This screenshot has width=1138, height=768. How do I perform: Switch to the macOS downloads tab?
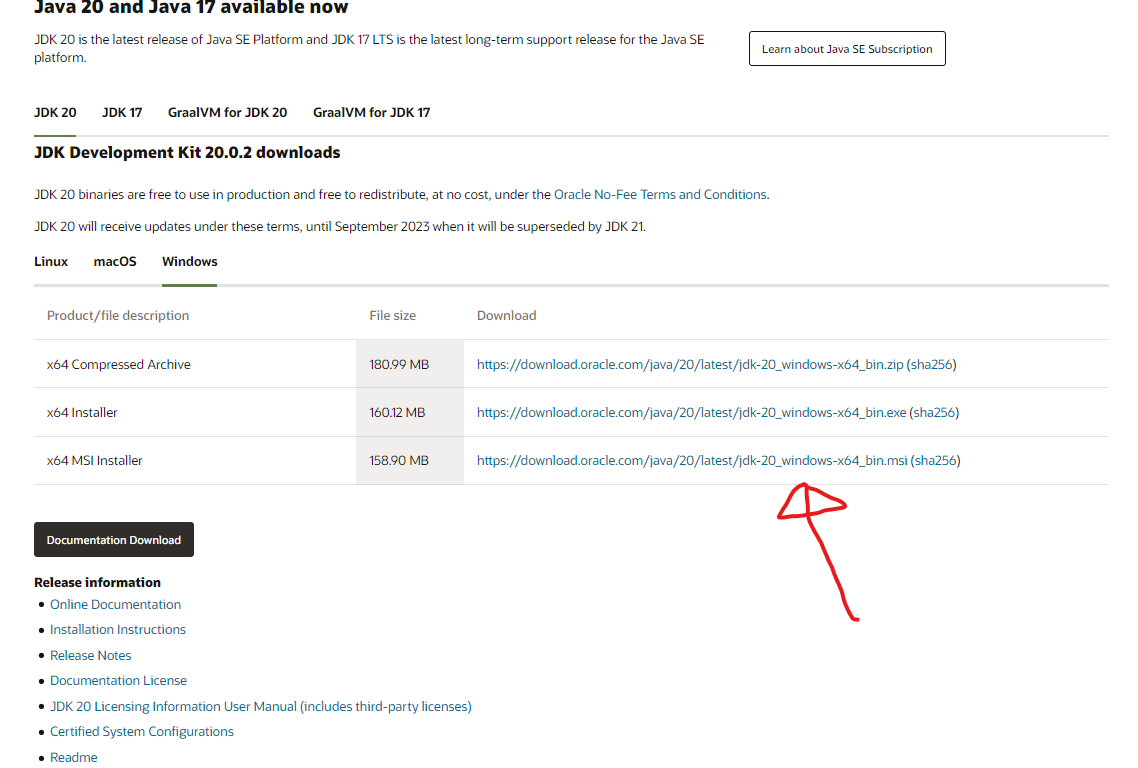tap(115, 261)
